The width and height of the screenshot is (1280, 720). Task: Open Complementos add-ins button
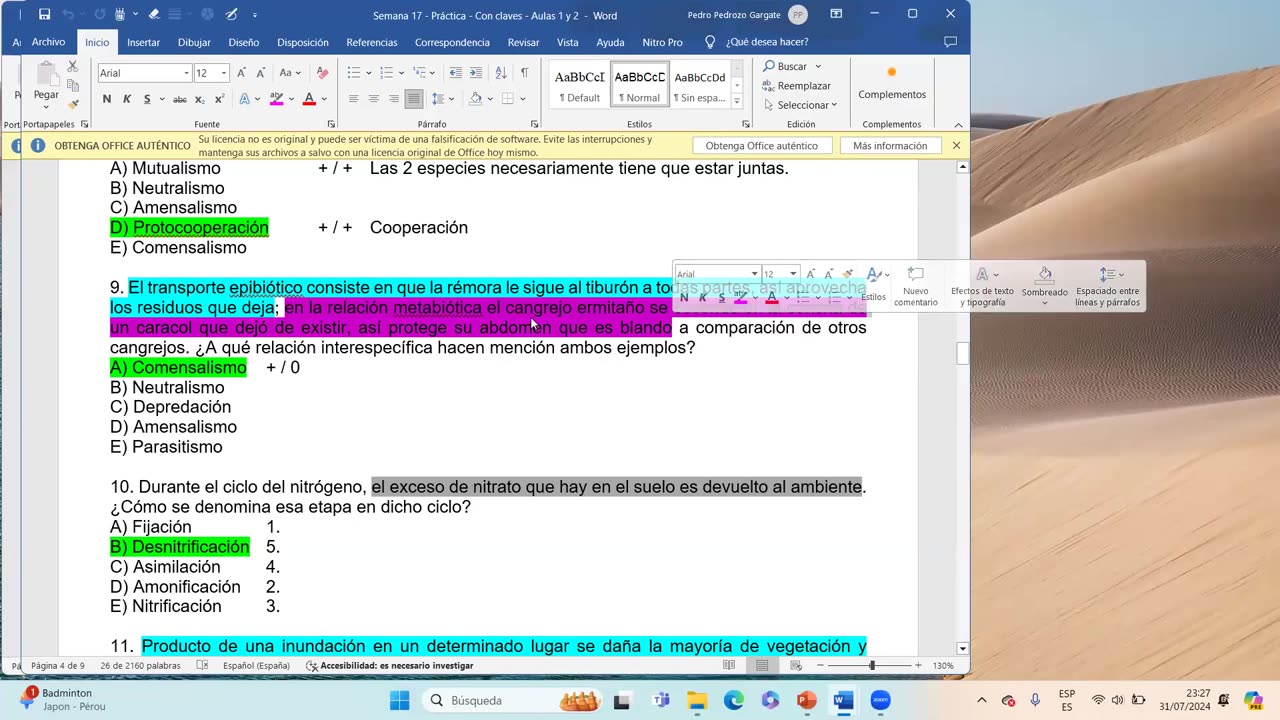[x=892, y=84]
